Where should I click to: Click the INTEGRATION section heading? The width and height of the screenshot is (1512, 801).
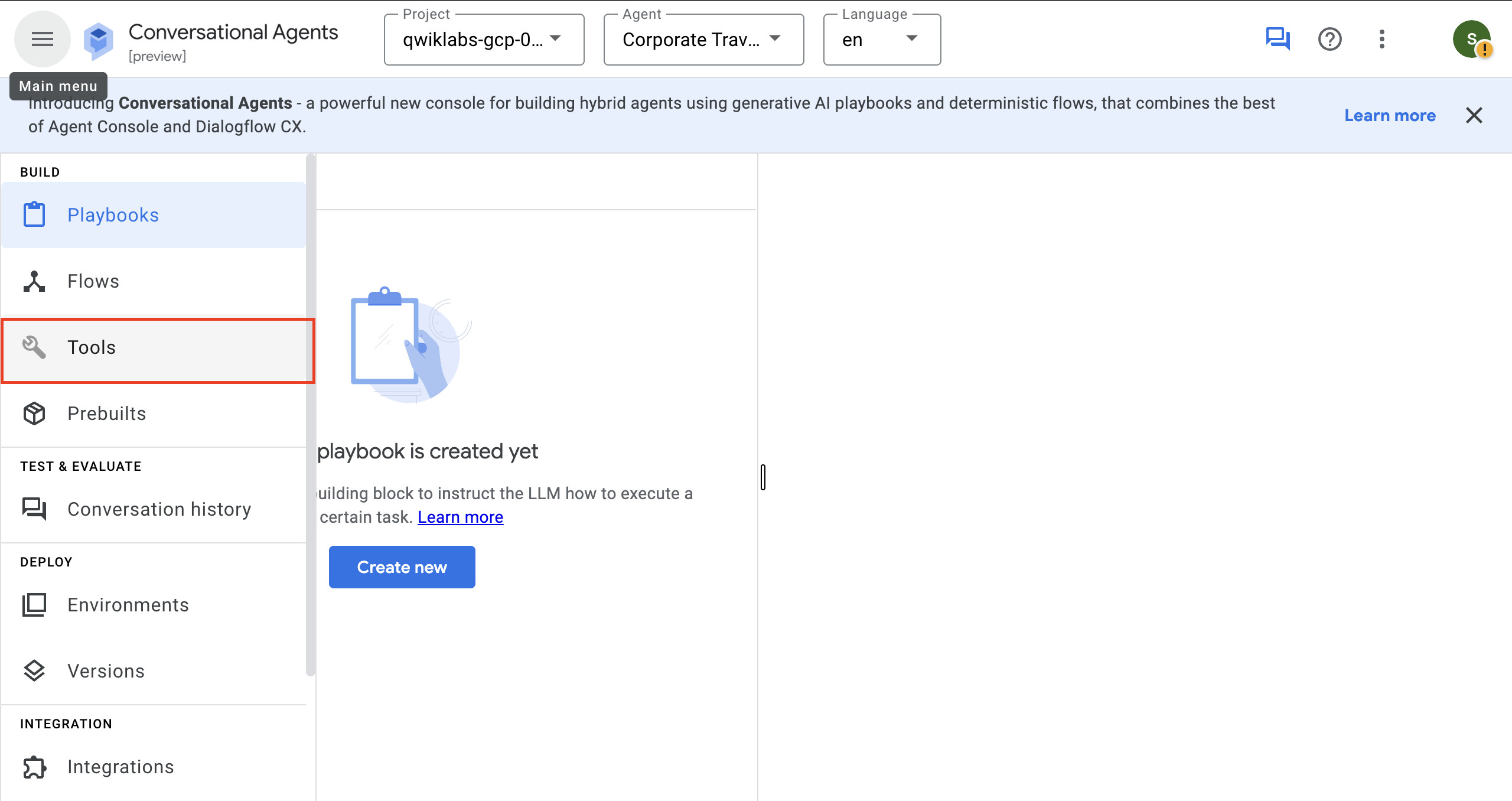pos(66,724)
